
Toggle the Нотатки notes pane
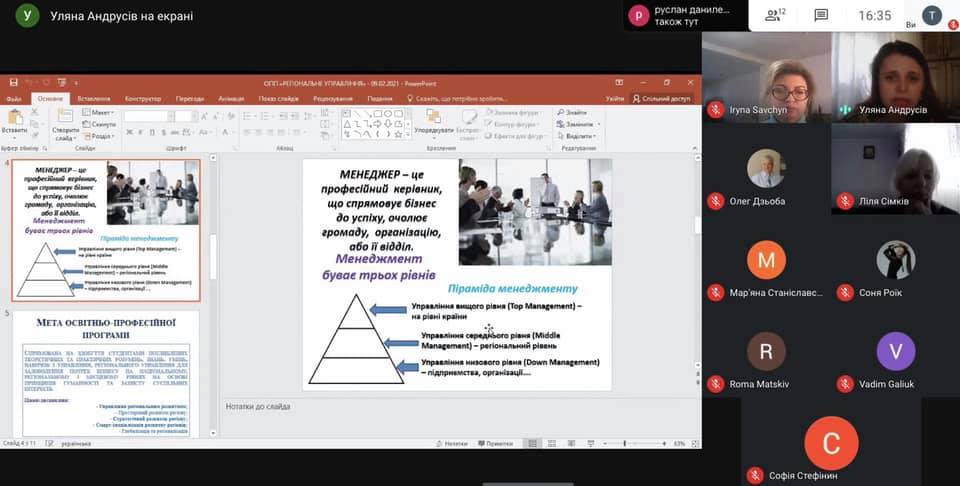click(x=455, y=443)
